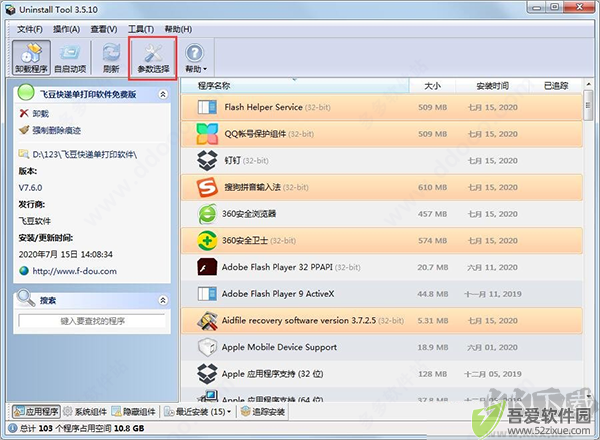The width and height of the screenshot is (600, 440).
Task: Open the D:\123\飞豆快递单打印软件\ install path
Action: pos(85,155)
